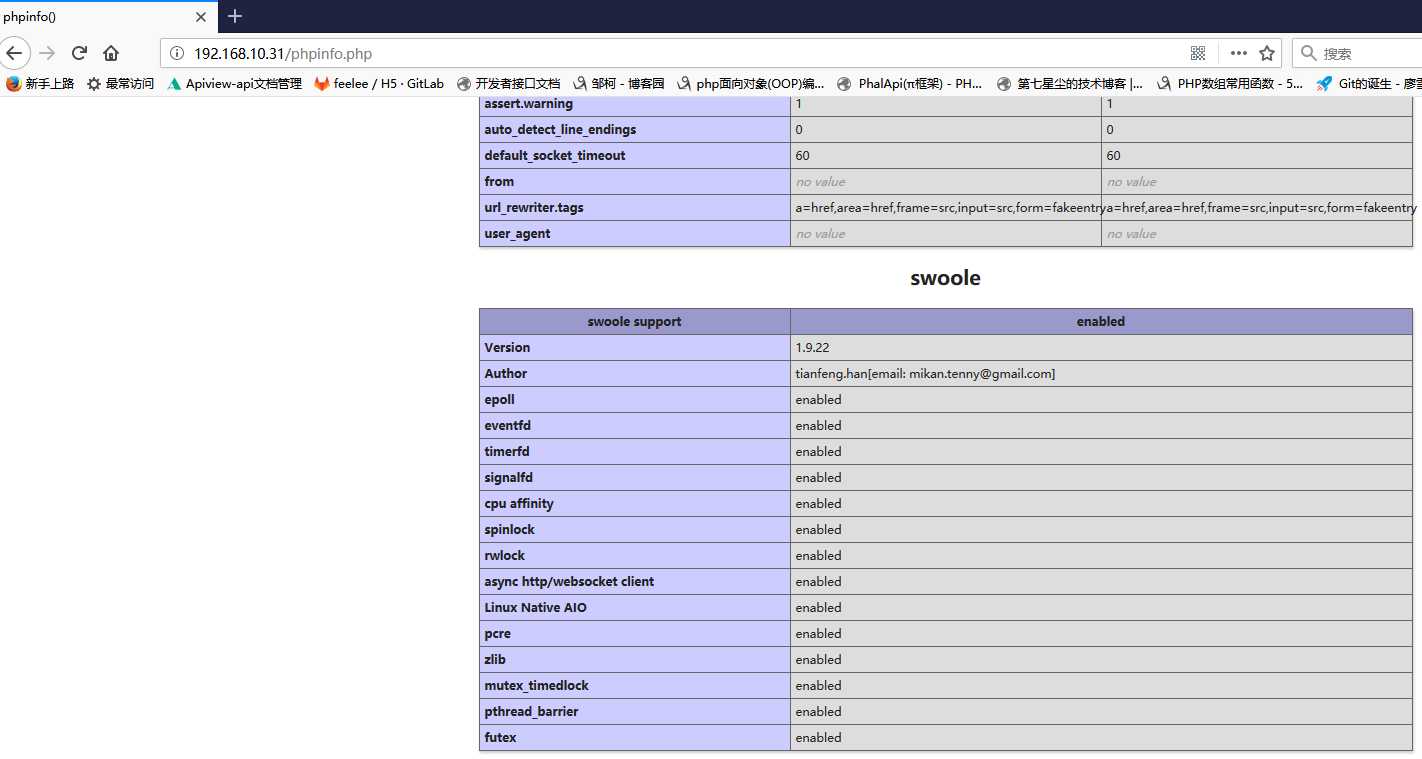Open the PhalApi(π框架) bookmark
The height and width of the screenshot is (759, 1422).
pos(910,84)
